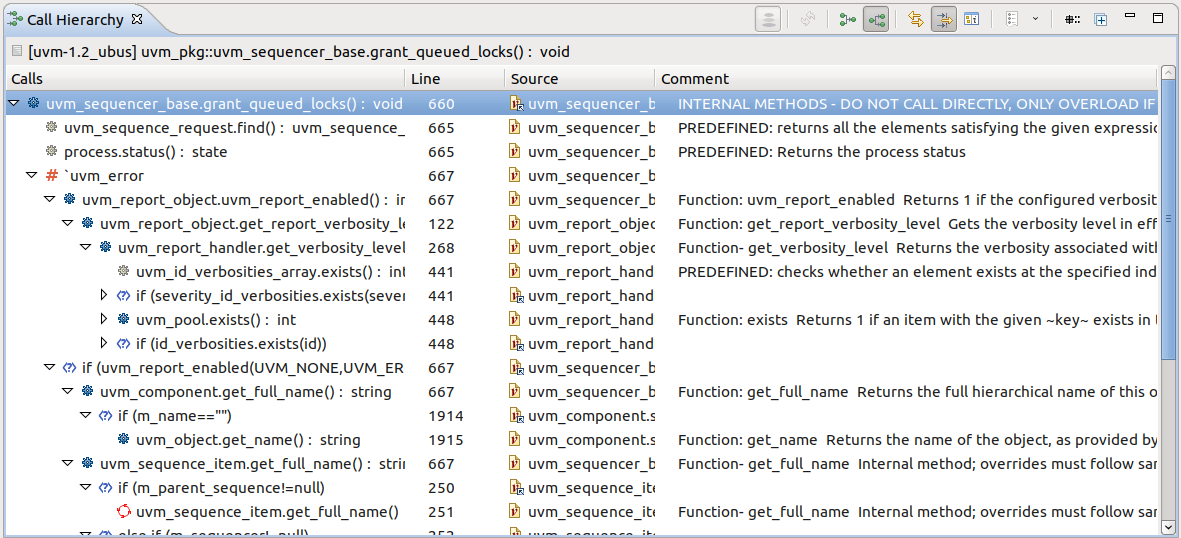Click the recursive call icon for uvm_sequence_item.get_full_name()
Image resolution: width=1181 pixels, height=538 pixels.
124,512
